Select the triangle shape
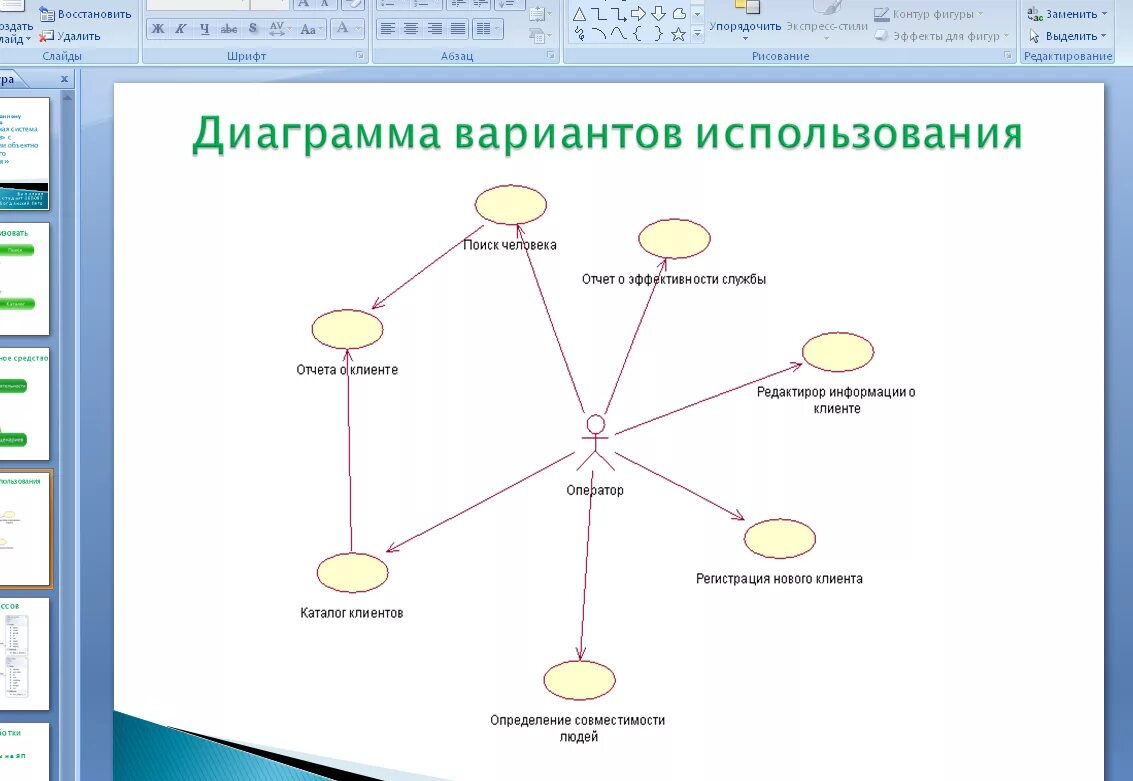Image resolution: width=1133 pixels, height=781 pixels. coord(580,14)
